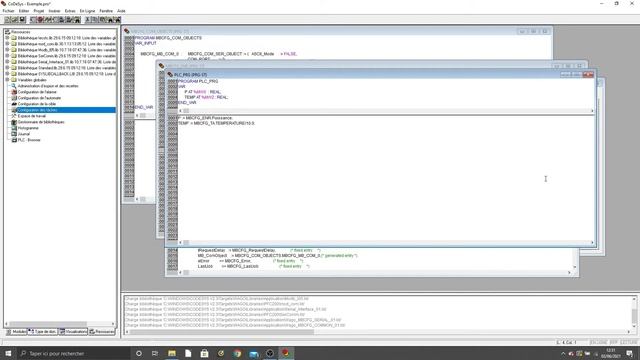The height and width of the screenshot is (360, 640).
Task: Click the Save project toolbar icon
Action: tap(22, 20)
